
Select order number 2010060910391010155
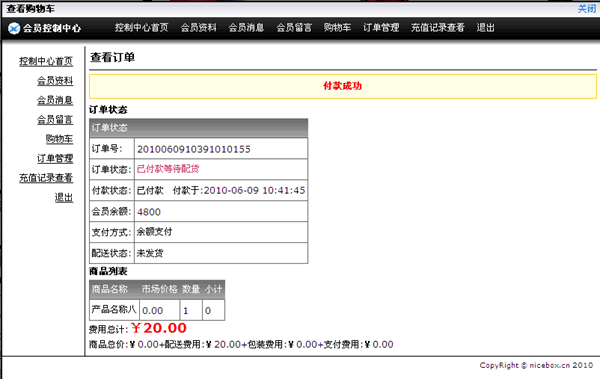tap(194, 149)
